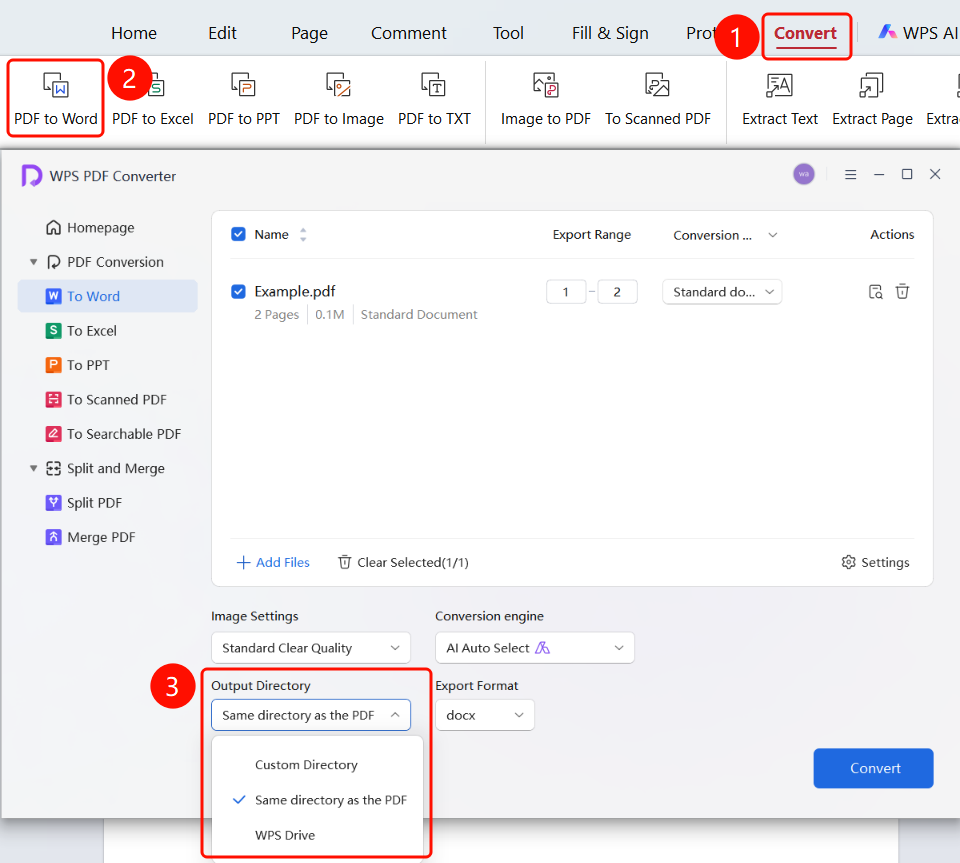
Task: Open the converter hamburger menu
Action: [850, 174]
